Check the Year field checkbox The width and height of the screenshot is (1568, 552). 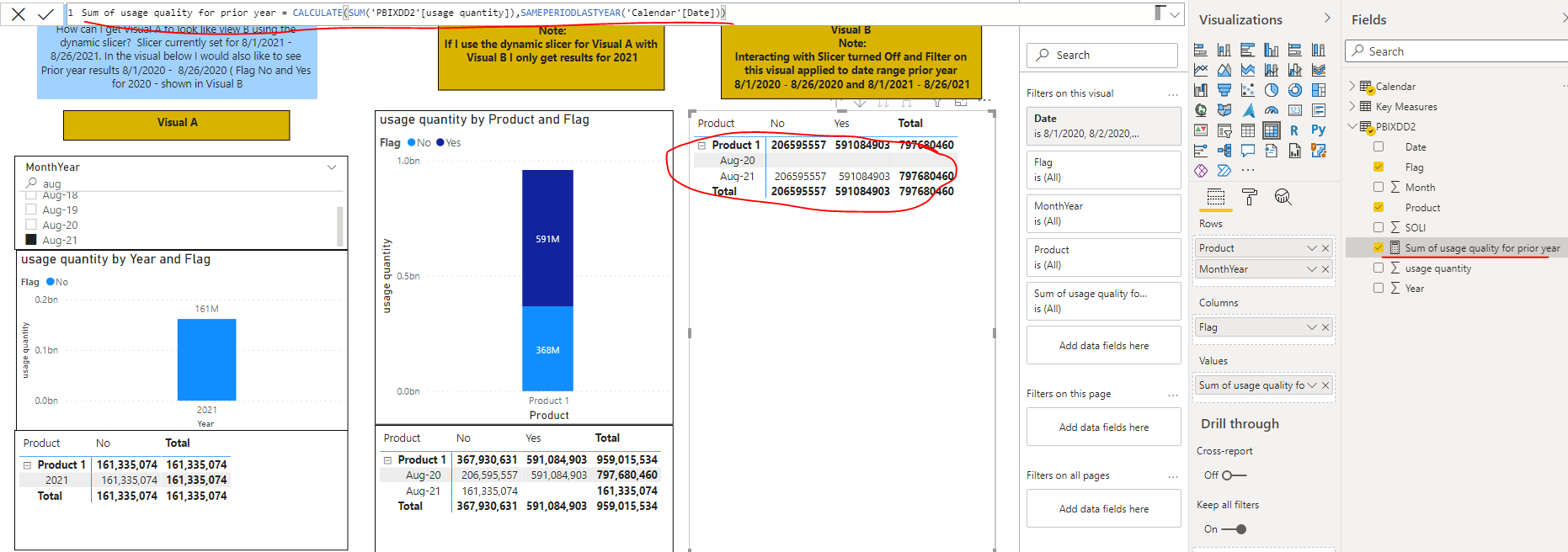(1379, 289)
